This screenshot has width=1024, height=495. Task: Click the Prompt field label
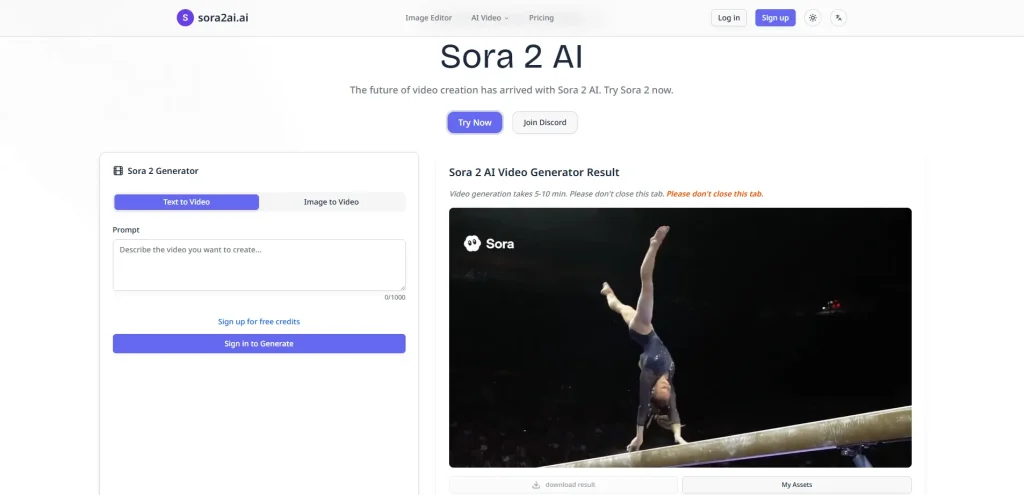(126, 230)
